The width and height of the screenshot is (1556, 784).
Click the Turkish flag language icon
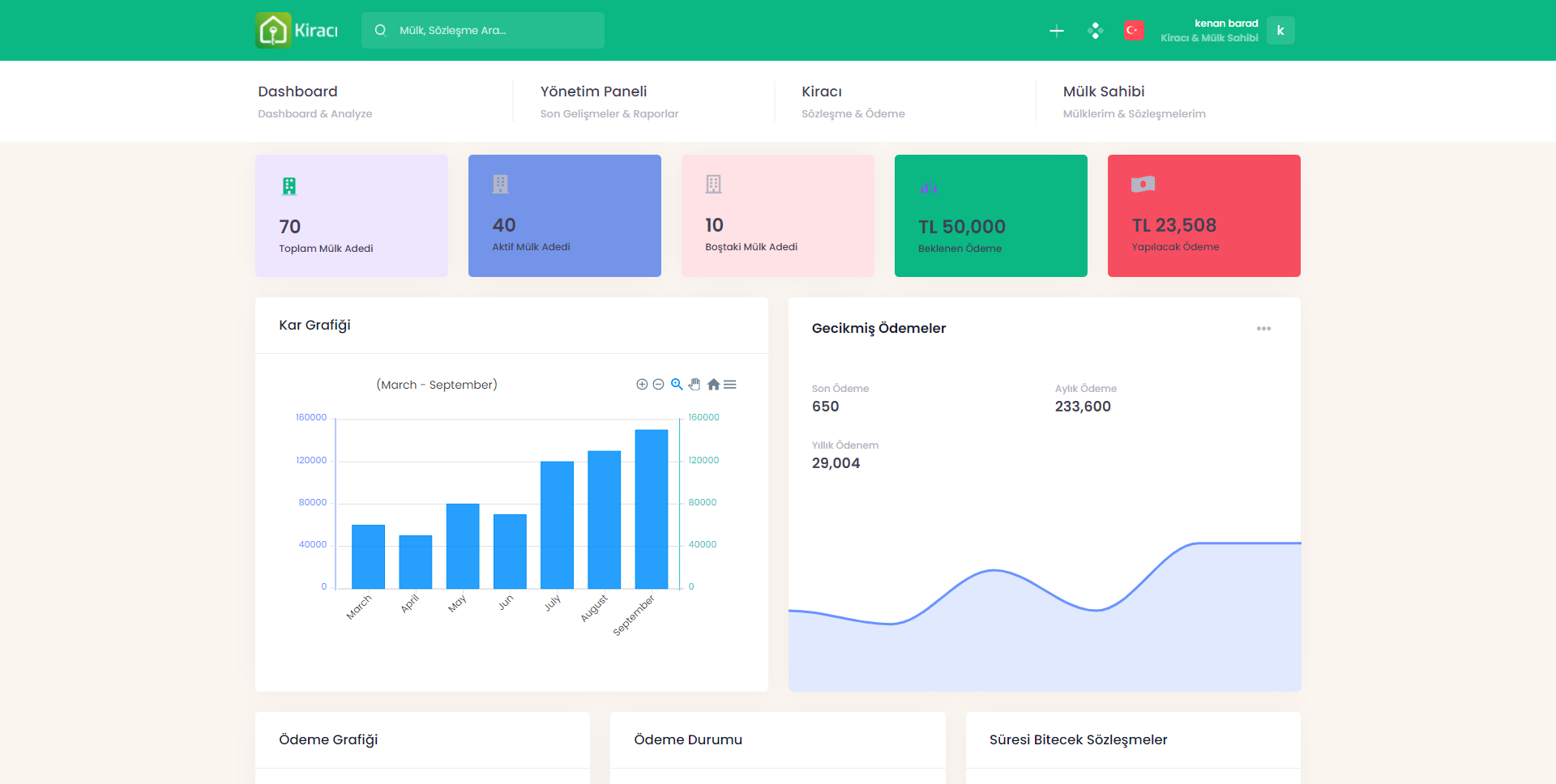click(x=1134, y=31)
